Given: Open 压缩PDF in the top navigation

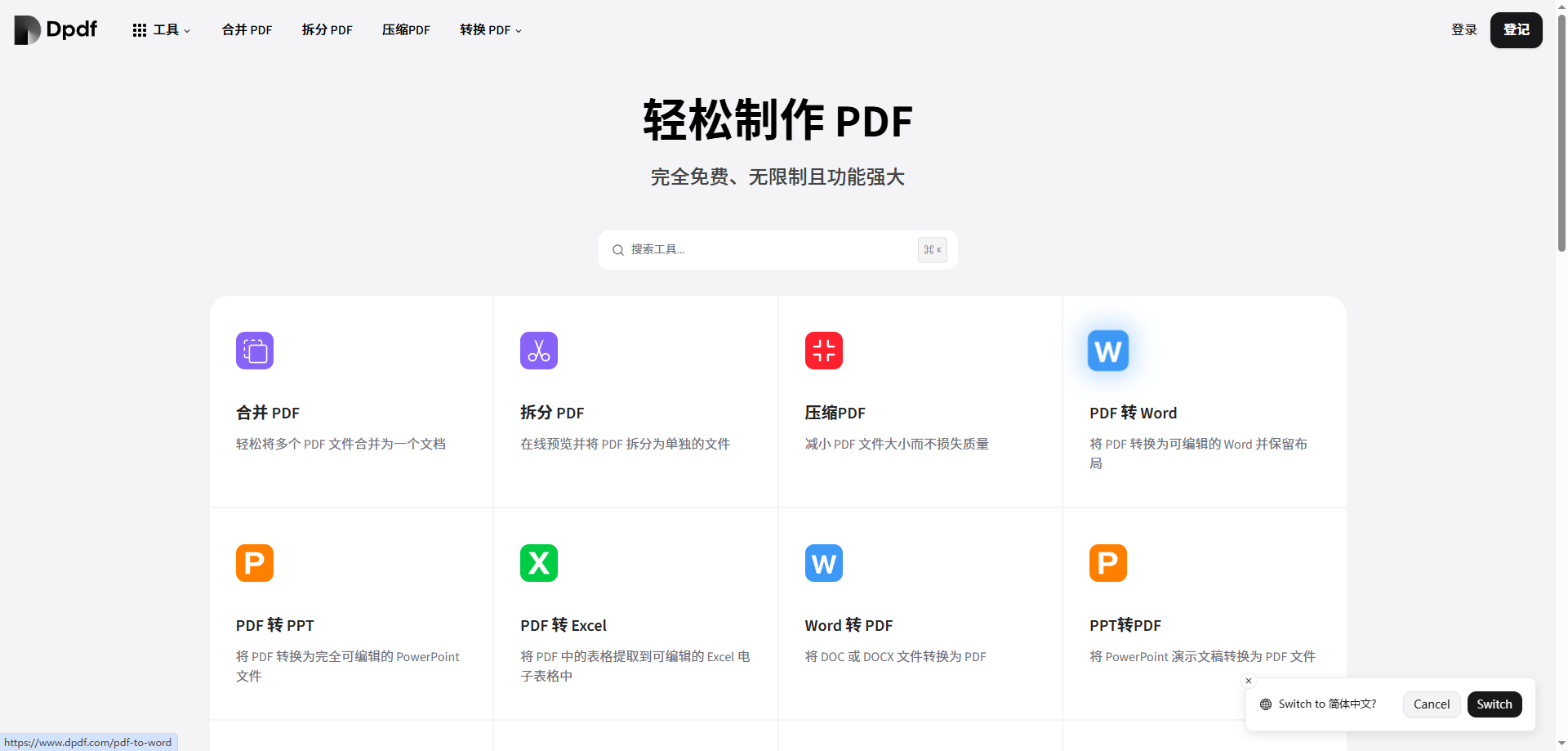Looking at the screenshot, I should click(406, 30).
